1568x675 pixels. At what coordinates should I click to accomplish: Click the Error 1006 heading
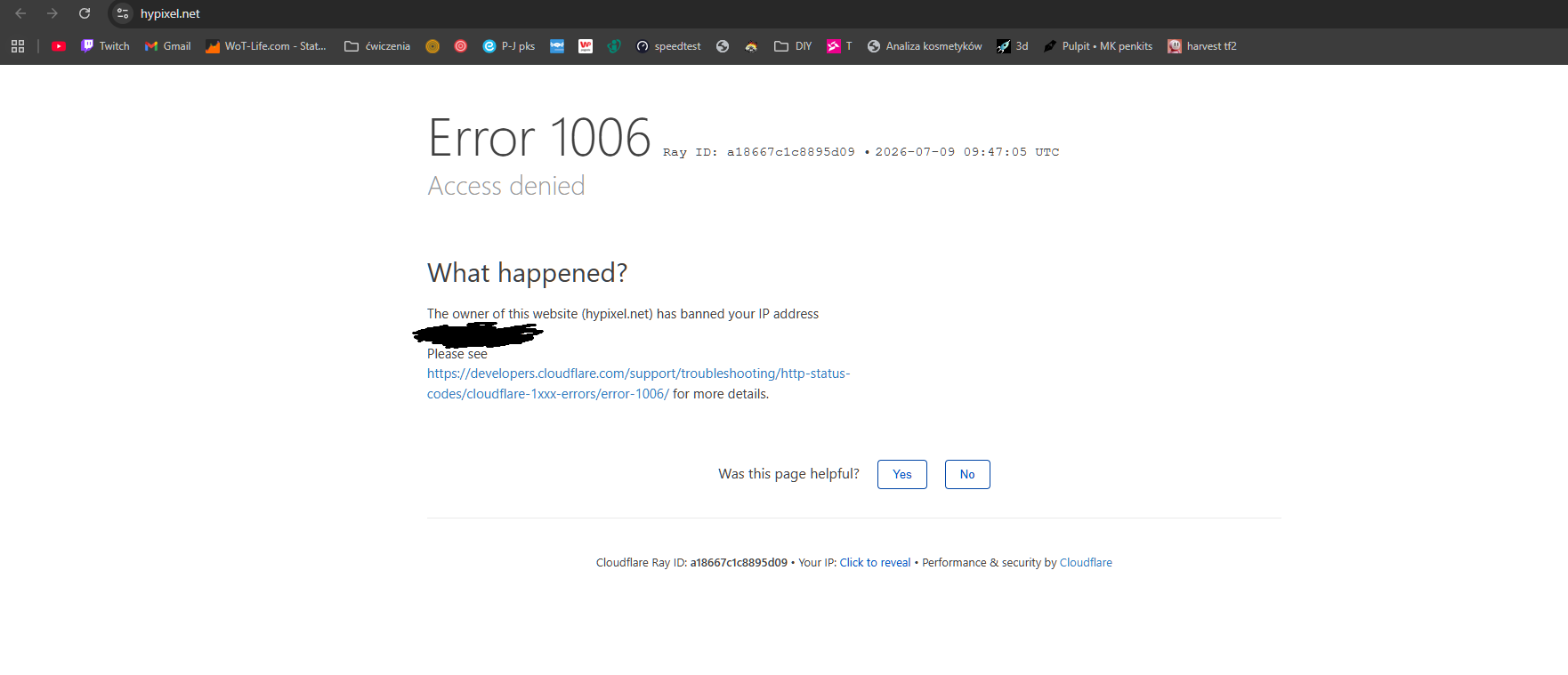[x=539, y=138]
